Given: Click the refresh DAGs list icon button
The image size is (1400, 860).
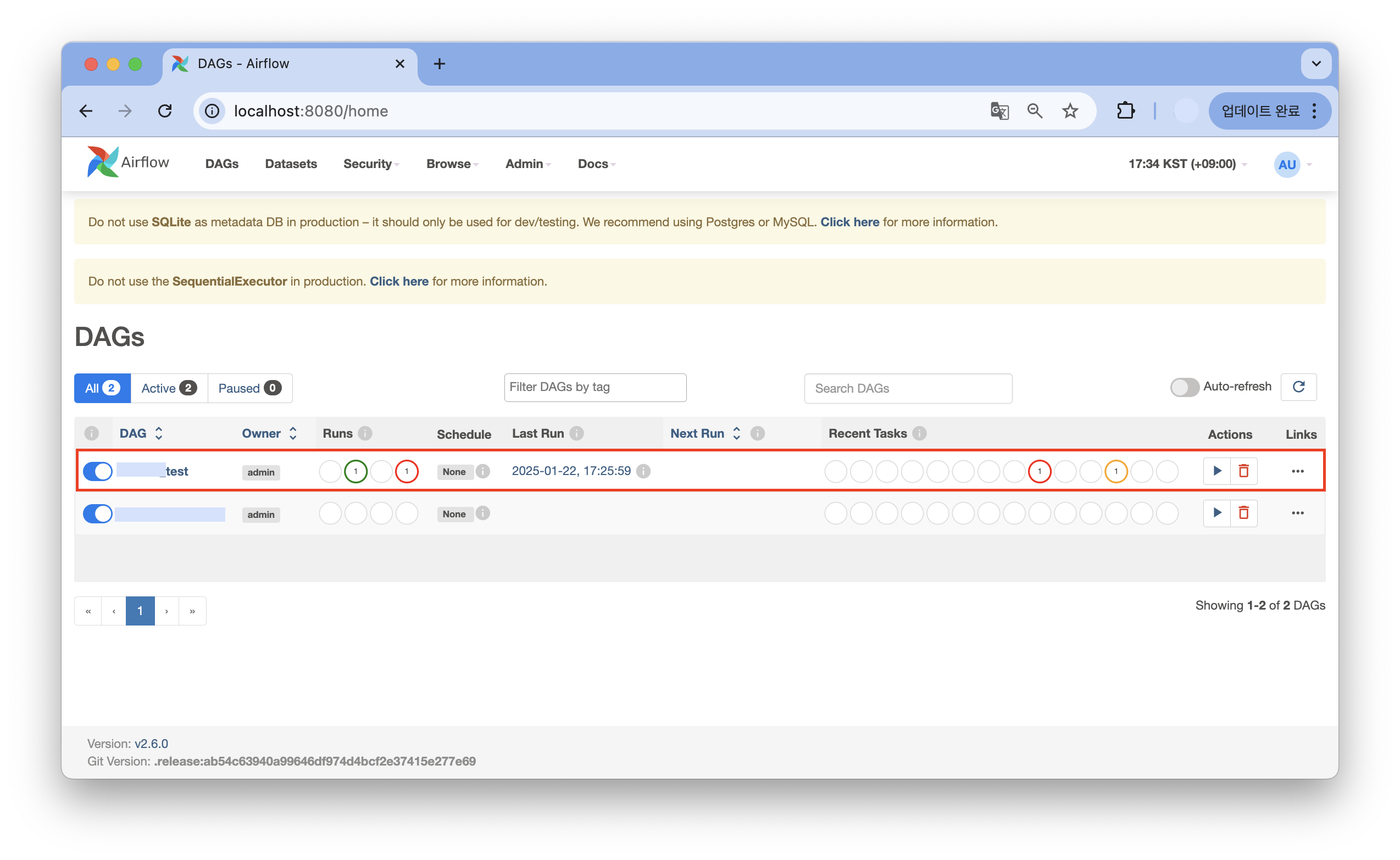Looking at the screenshot, I should click(x=1298, y=387).
